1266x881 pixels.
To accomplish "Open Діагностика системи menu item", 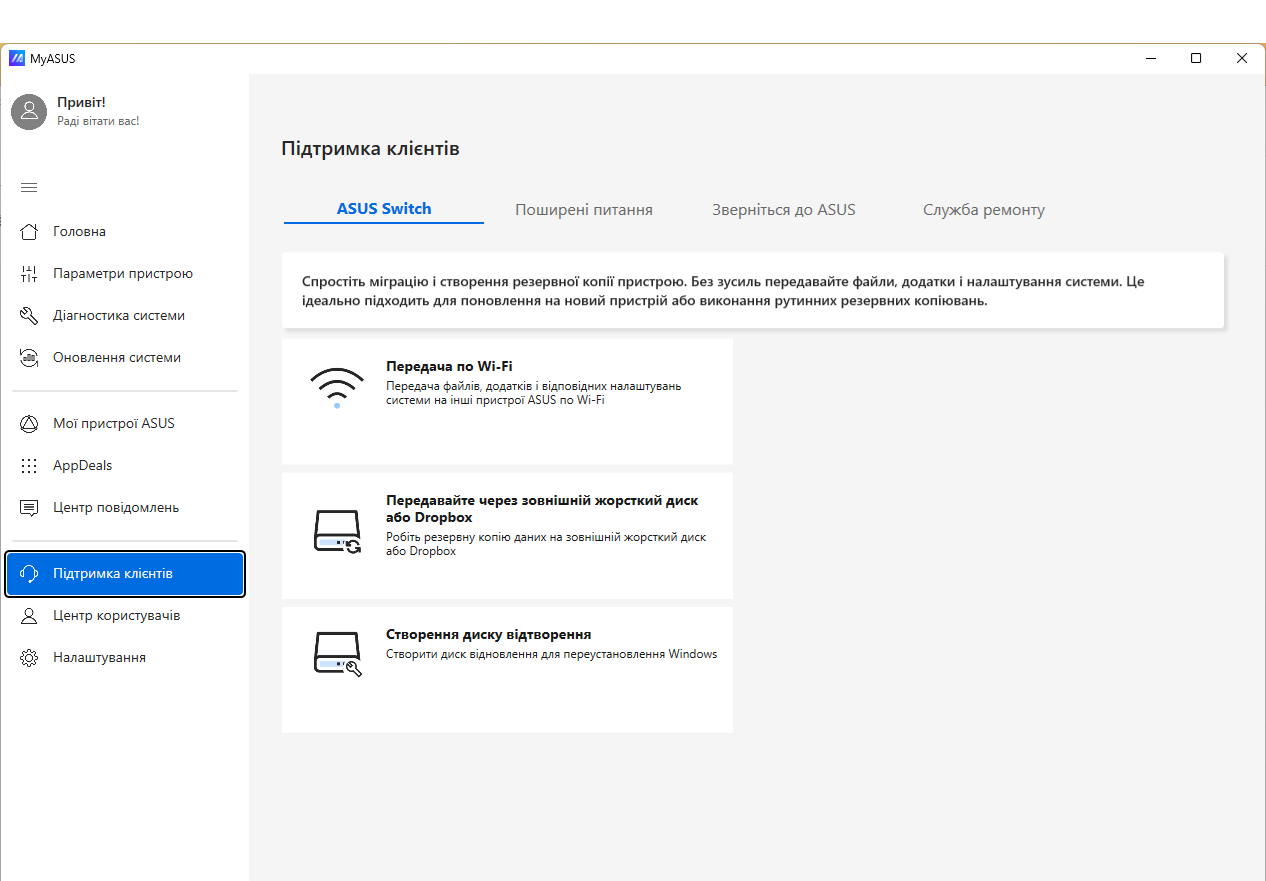I will tap(125, 315).
